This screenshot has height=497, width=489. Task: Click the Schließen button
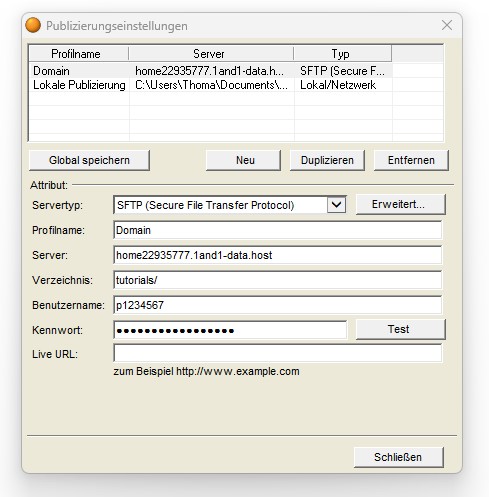coord(399,457)
